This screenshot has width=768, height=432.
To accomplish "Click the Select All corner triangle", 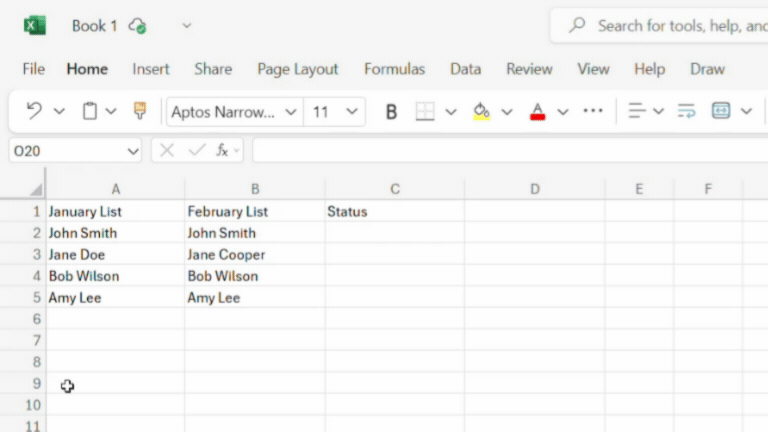I will click(x=36, y=189).
